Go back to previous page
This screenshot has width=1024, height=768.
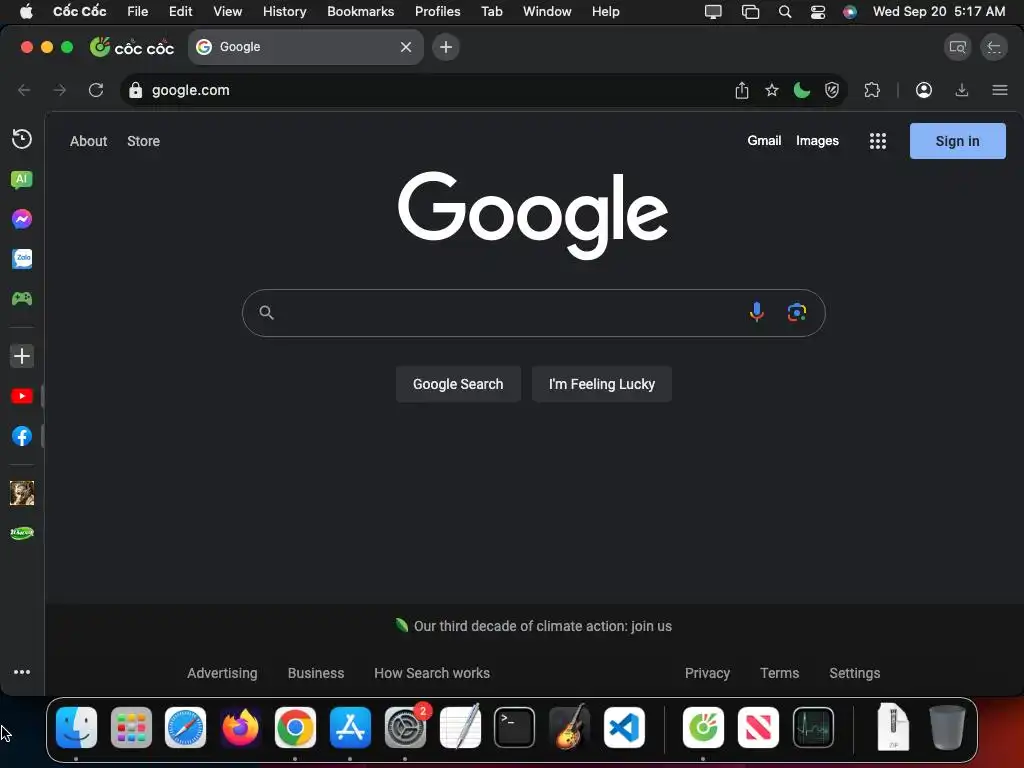click(x=24, y=90)
